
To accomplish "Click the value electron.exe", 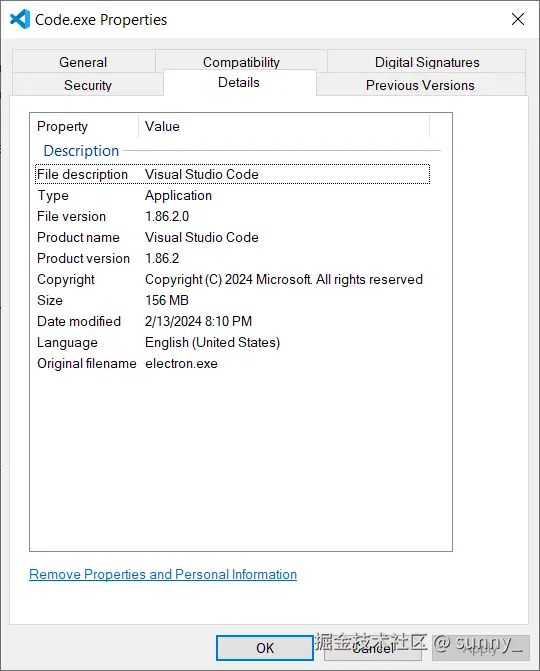I will pos(181,363).
